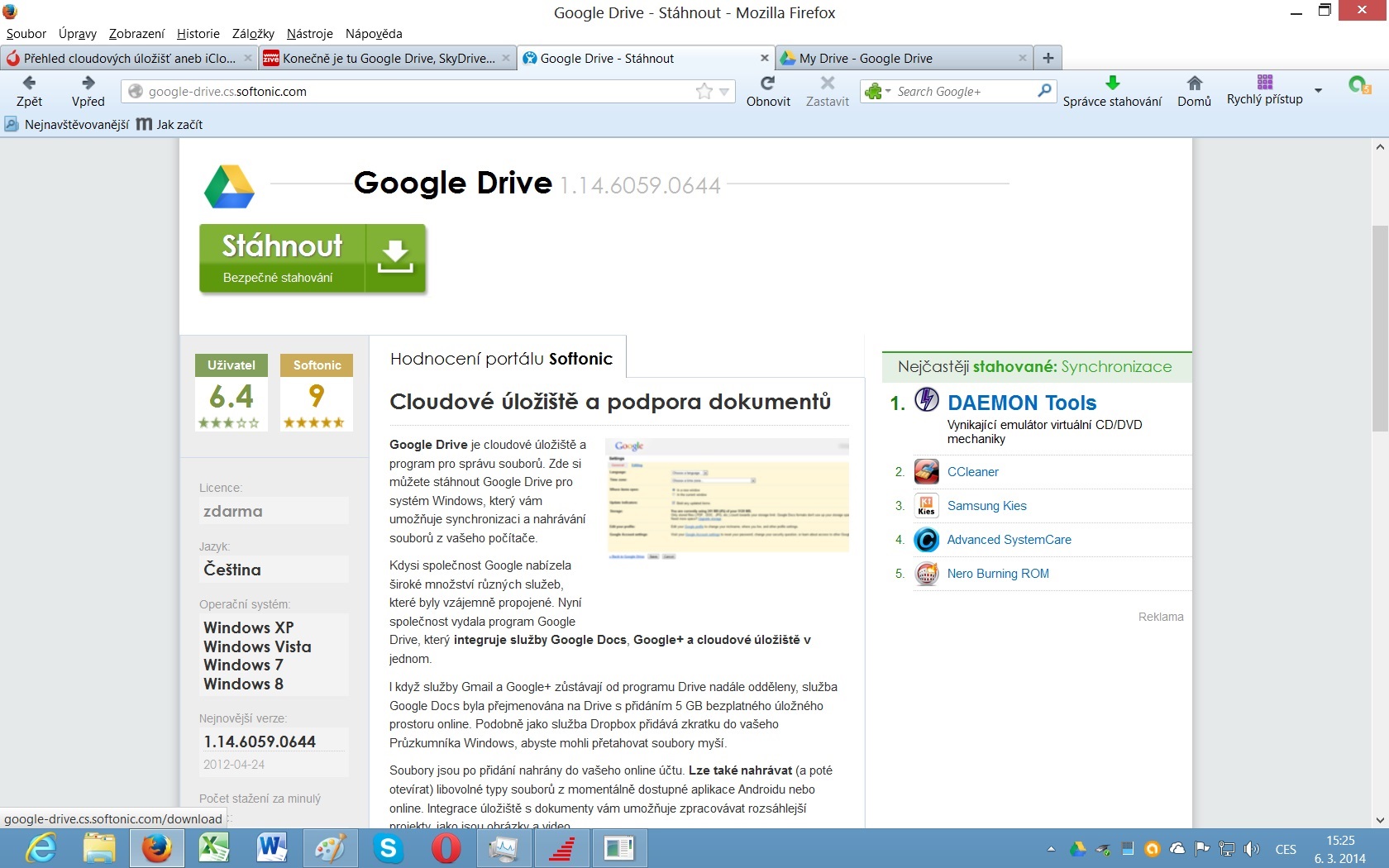Open the Nero Burning ROM link
This screenshot has width=1389, height=868.
click(x=998, y=574)
